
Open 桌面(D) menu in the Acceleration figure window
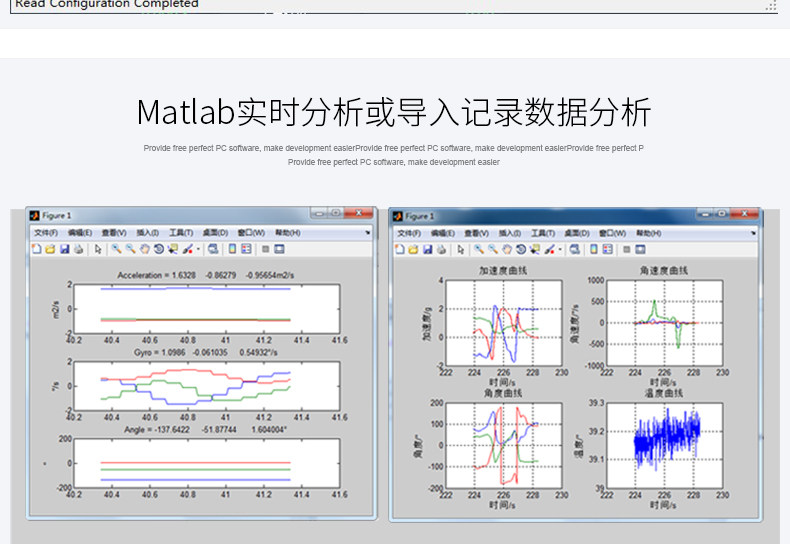point(215,233)
